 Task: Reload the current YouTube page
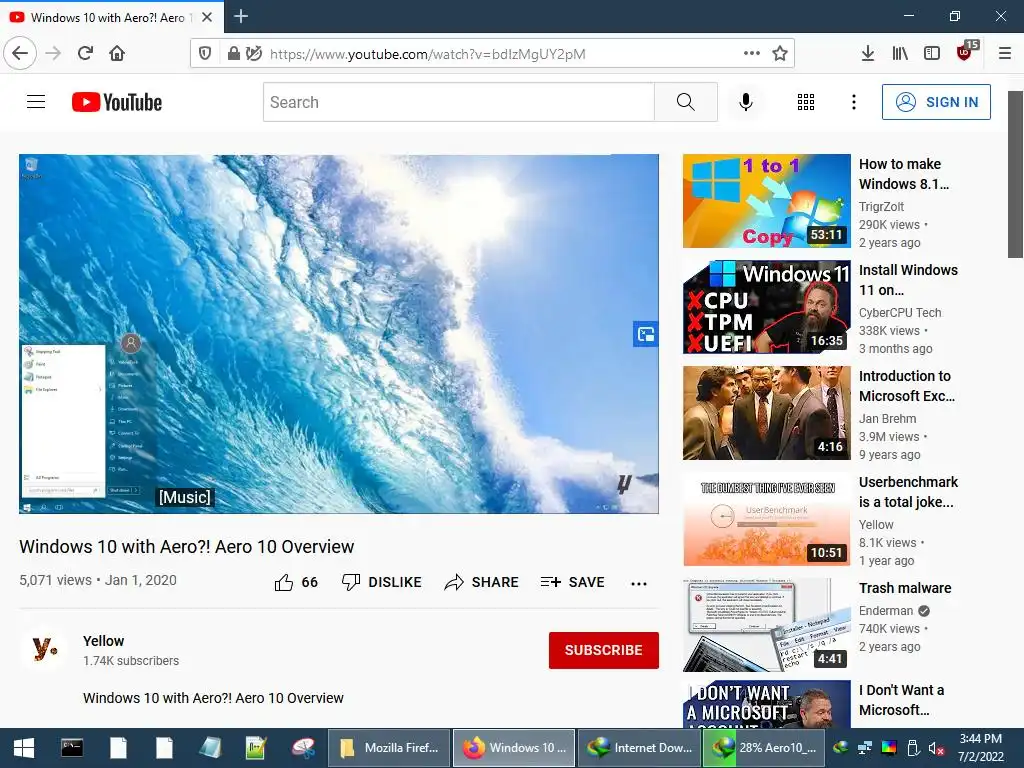[x=85, y=53]
